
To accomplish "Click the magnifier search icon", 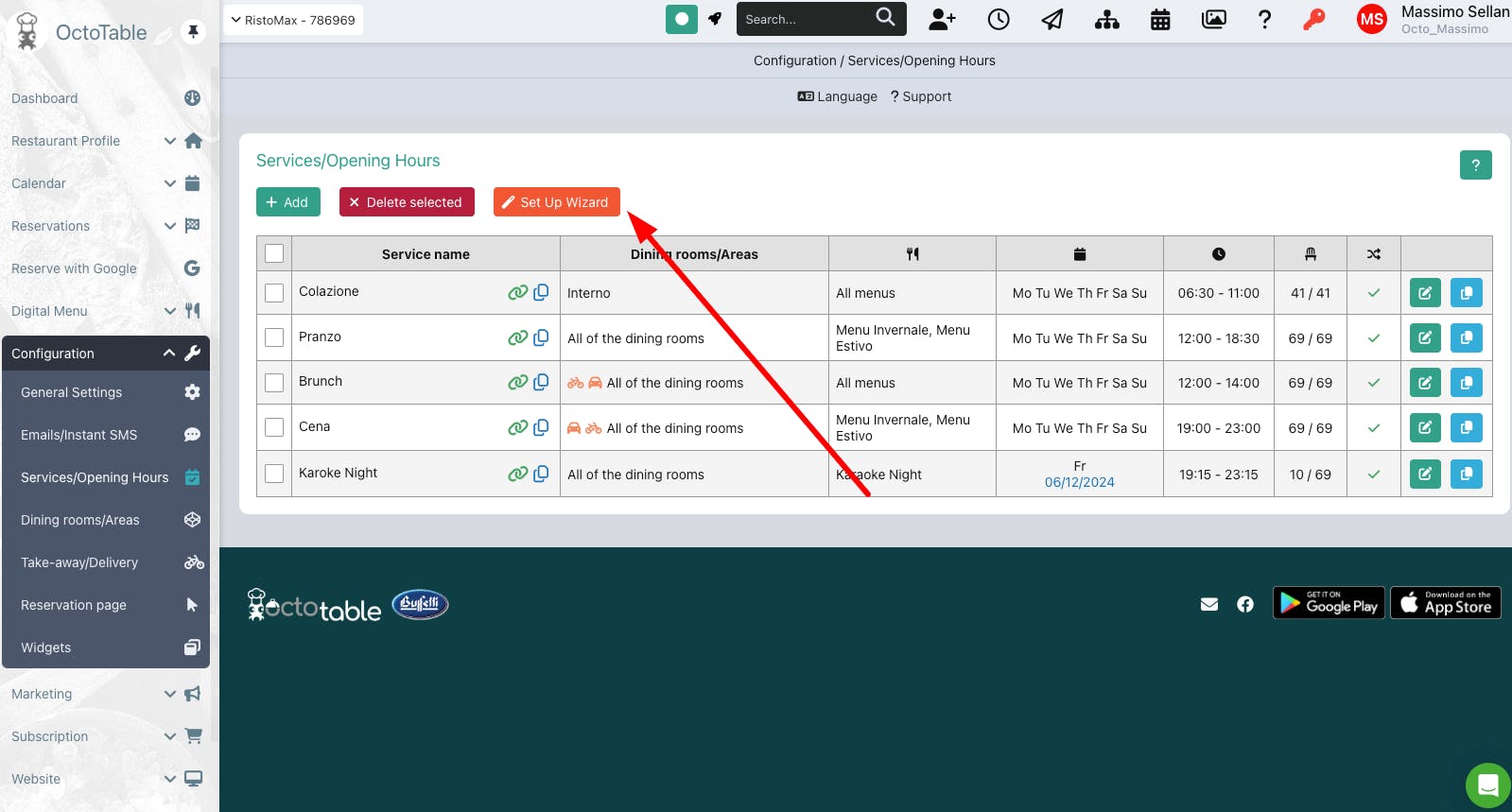I will click(x=885, y=17).
